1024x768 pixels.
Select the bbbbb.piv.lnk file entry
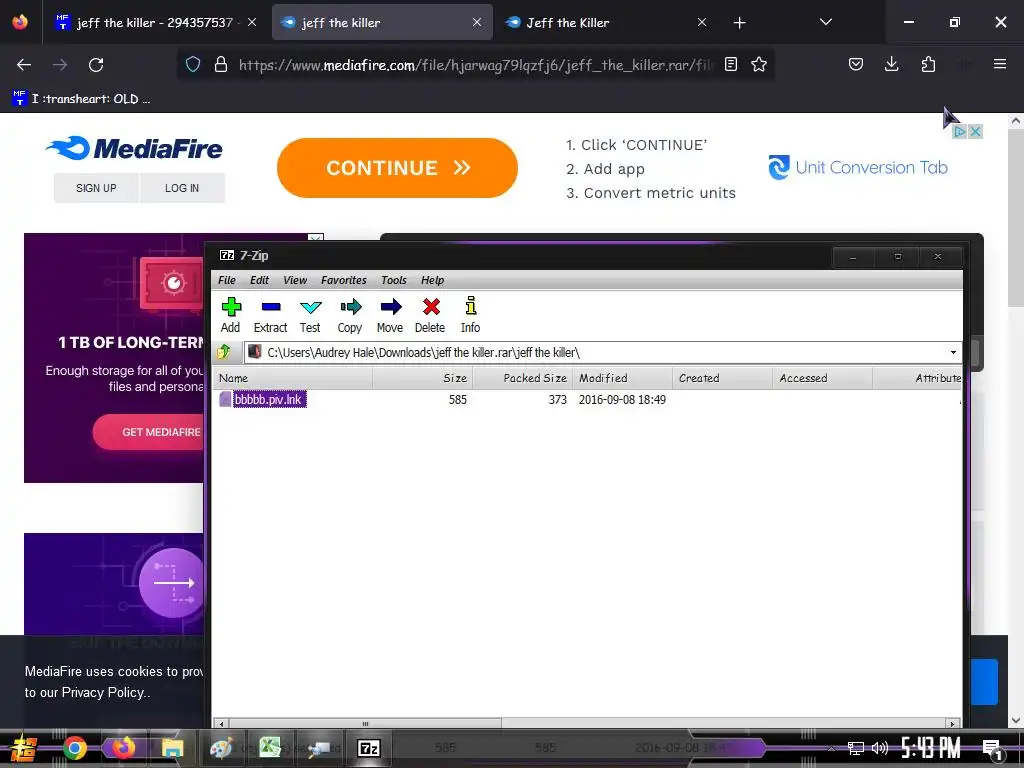pos(269,399)
